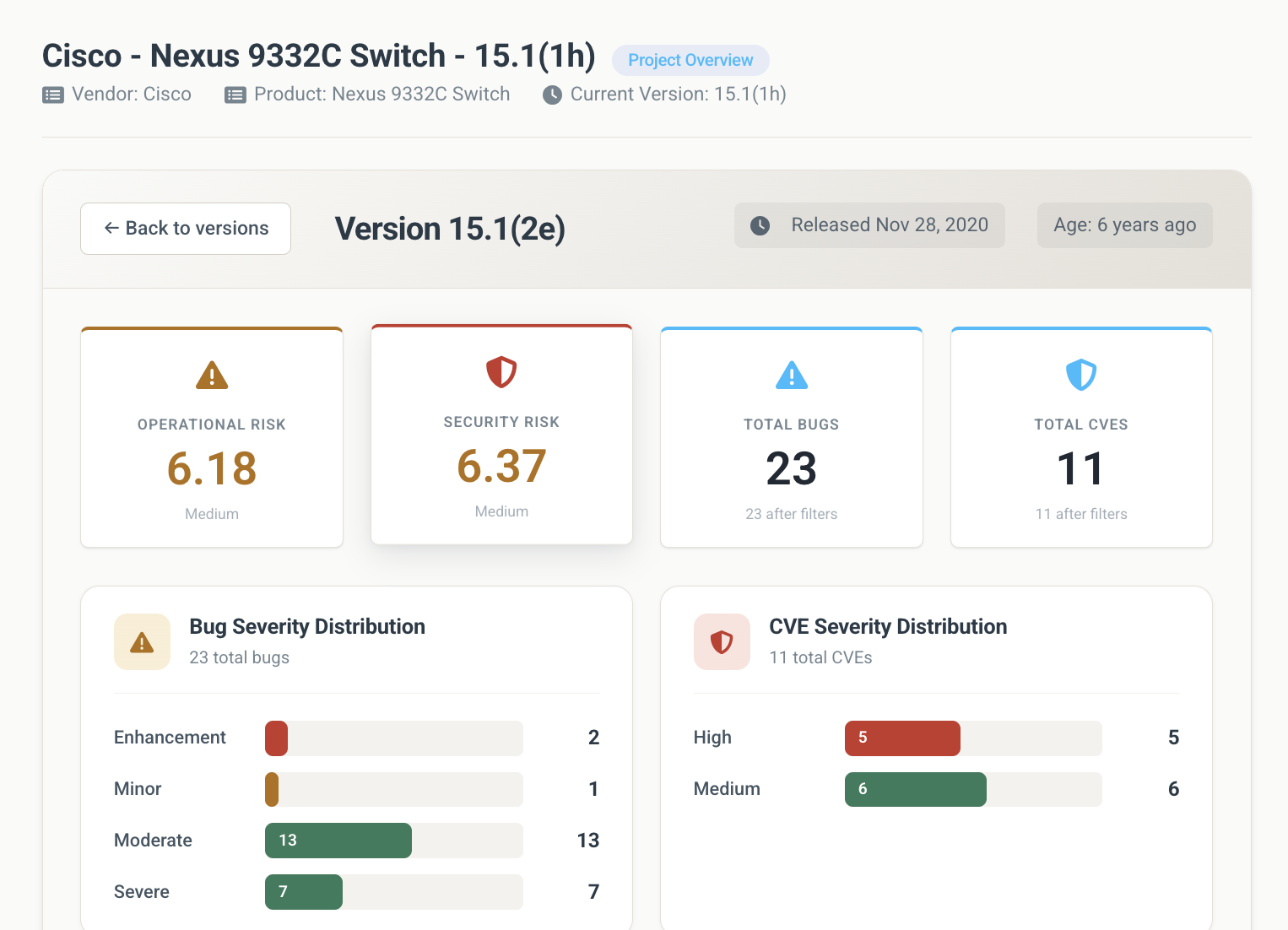Click the 11 after filters text
1288x930 pixels.
(x=1081, y=514)
